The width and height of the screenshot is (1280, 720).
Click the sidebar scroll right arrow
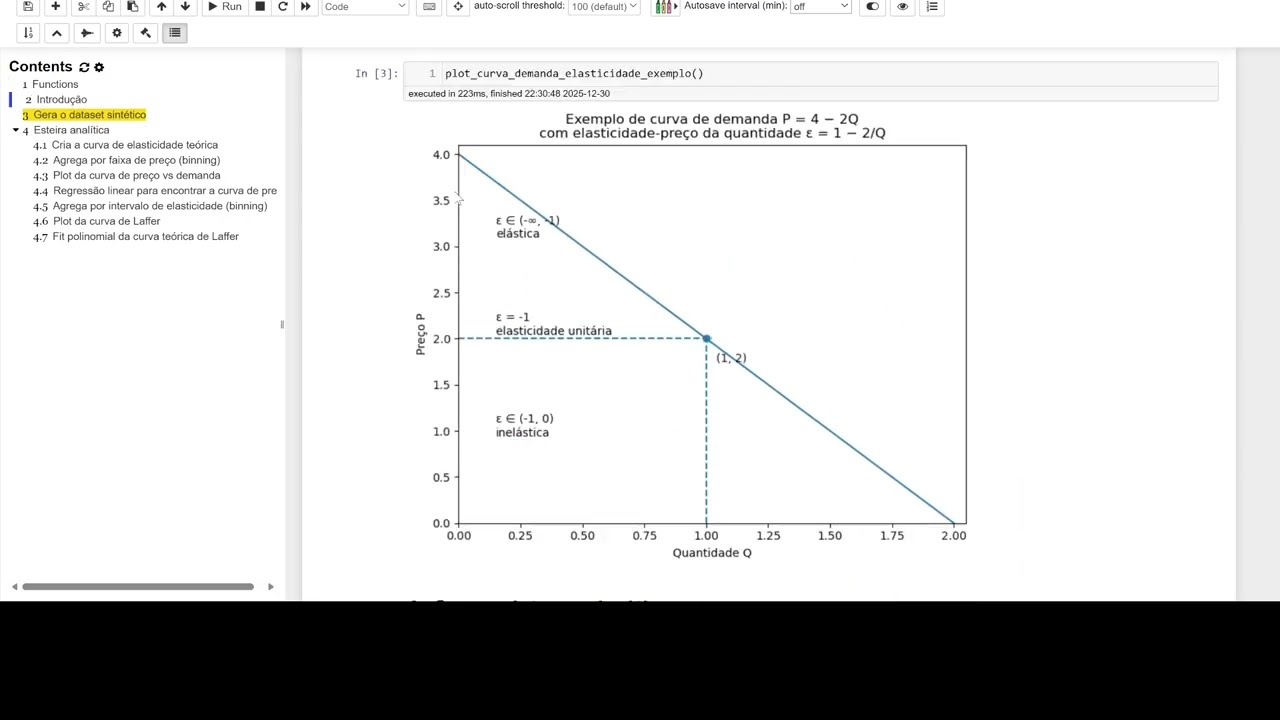click(270, 587)
